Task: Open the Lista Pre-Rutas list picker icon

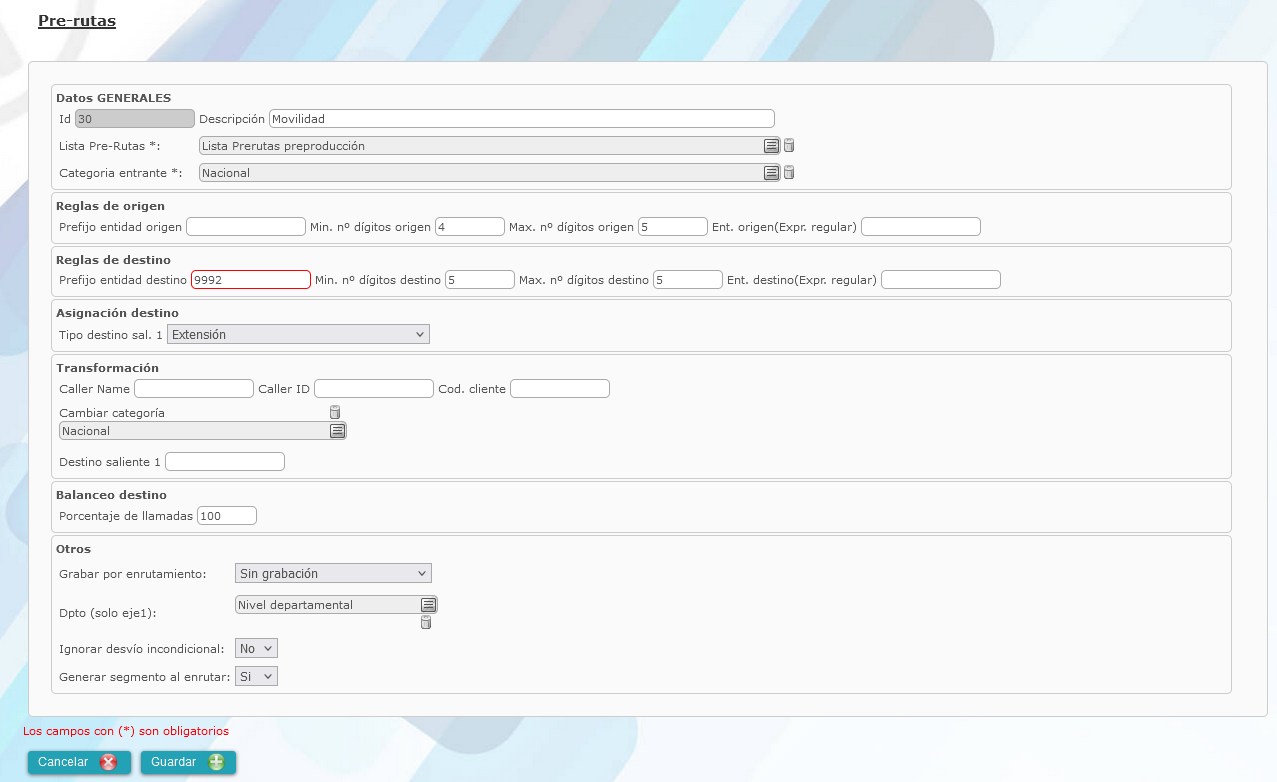Action: tap(771, 146)
